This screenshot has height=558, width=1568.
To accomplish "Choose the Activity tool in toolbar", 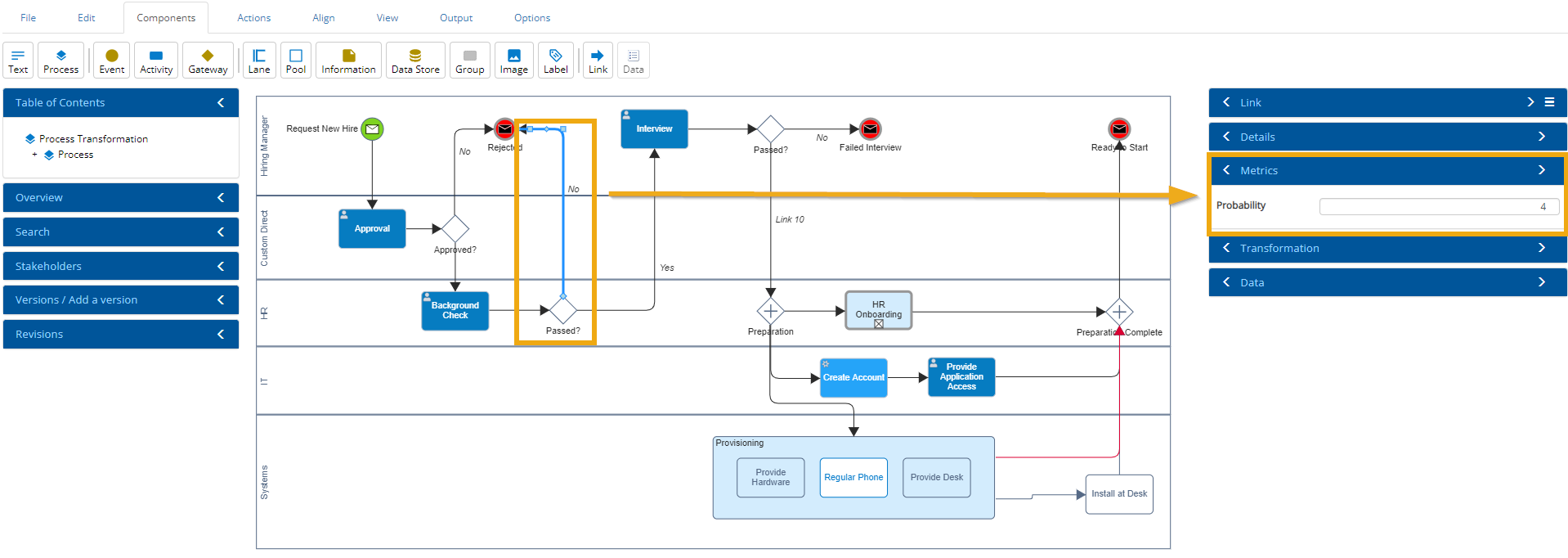I will pyautogui.click(x=156, y=61).
